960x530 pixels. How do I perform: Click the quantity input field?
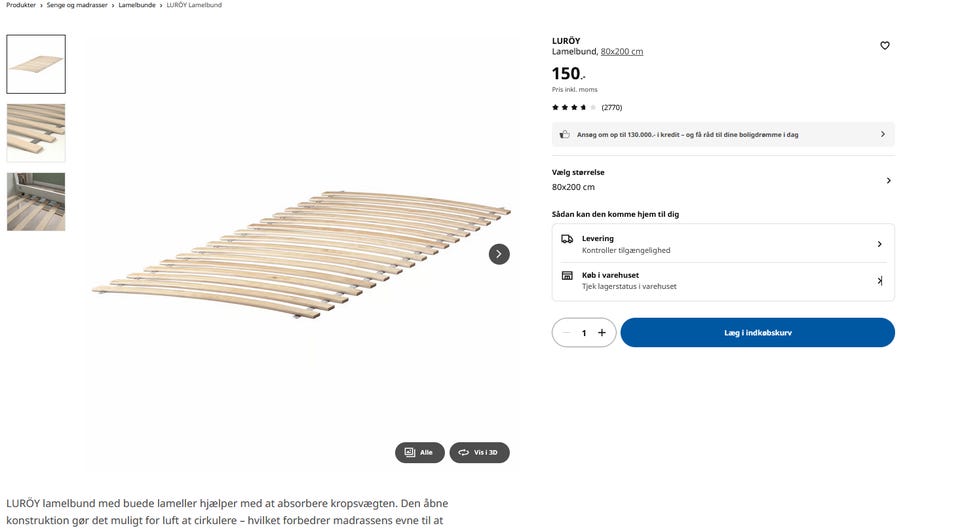[x=584, y=333]
